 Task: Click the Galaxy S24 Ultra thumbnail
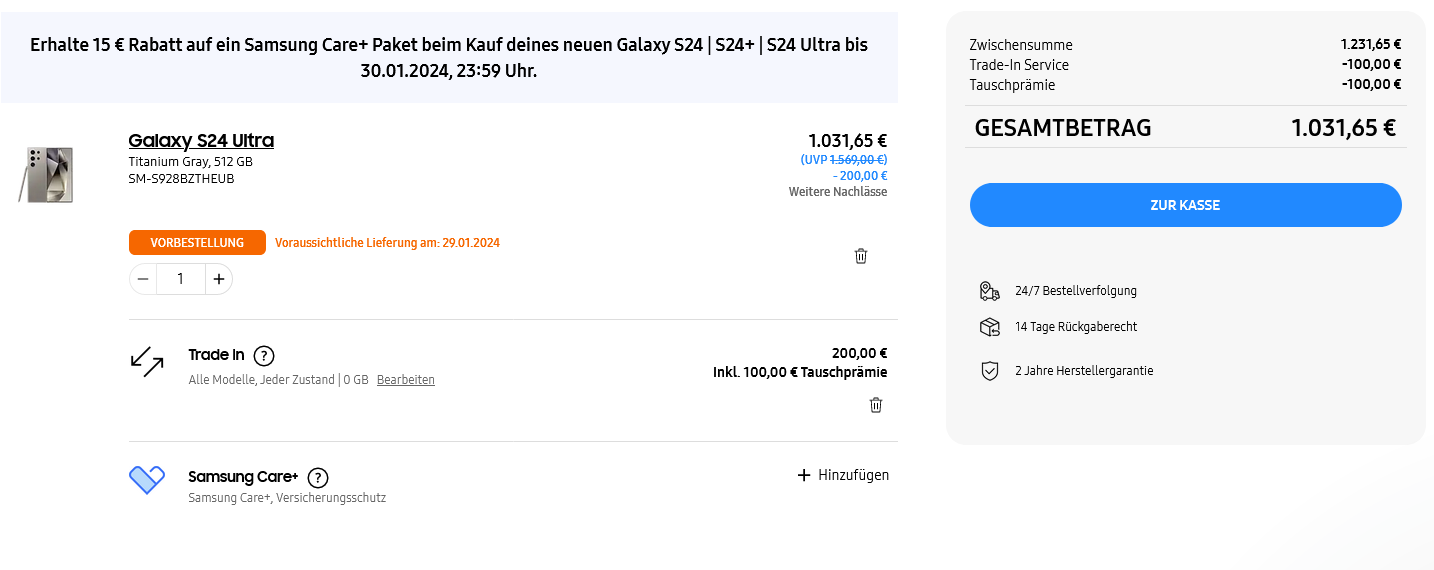click(x=47, y=174)
